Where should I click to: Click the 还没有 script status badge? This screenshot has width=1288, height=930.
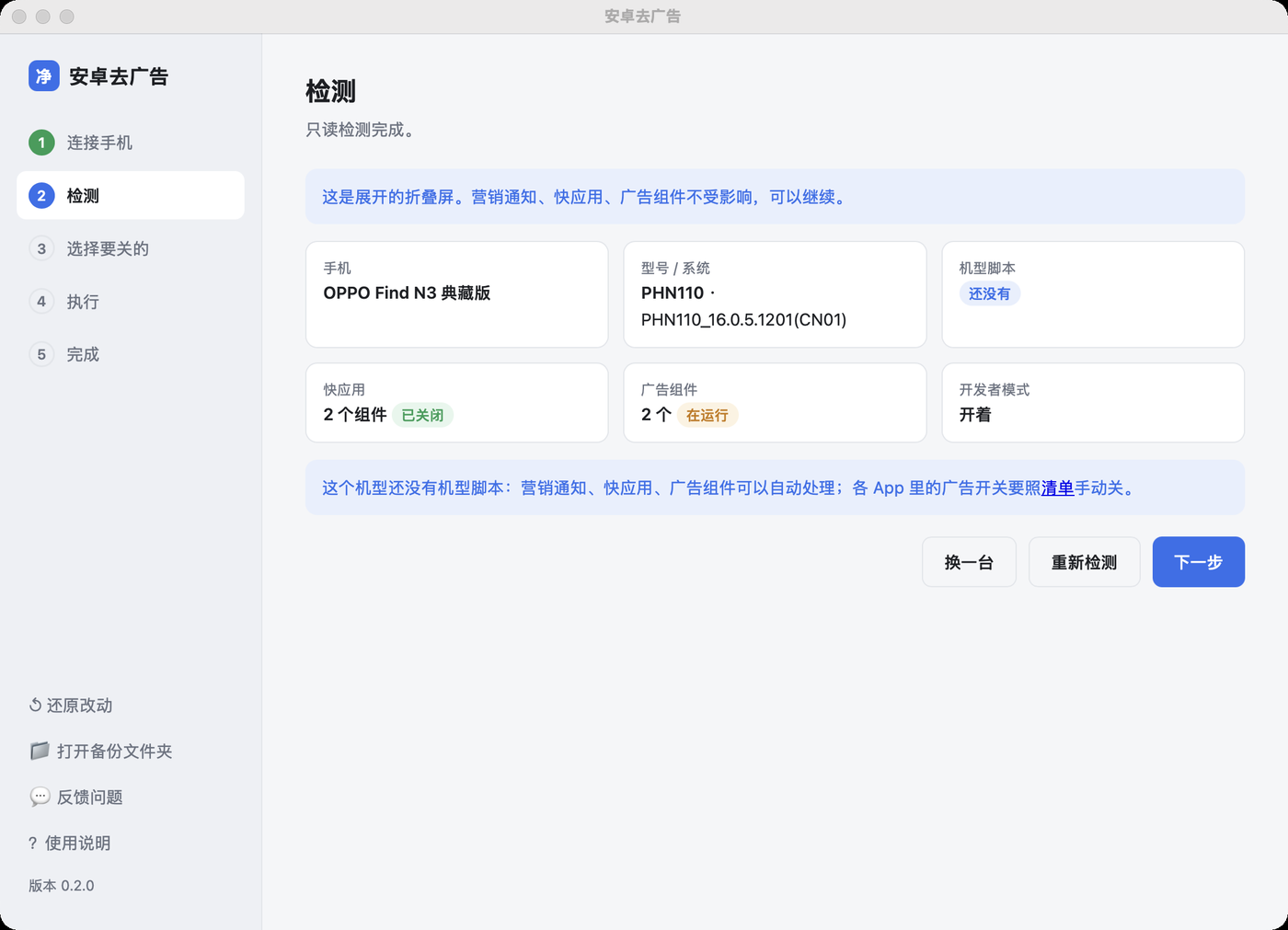click(x=989, y=293)
